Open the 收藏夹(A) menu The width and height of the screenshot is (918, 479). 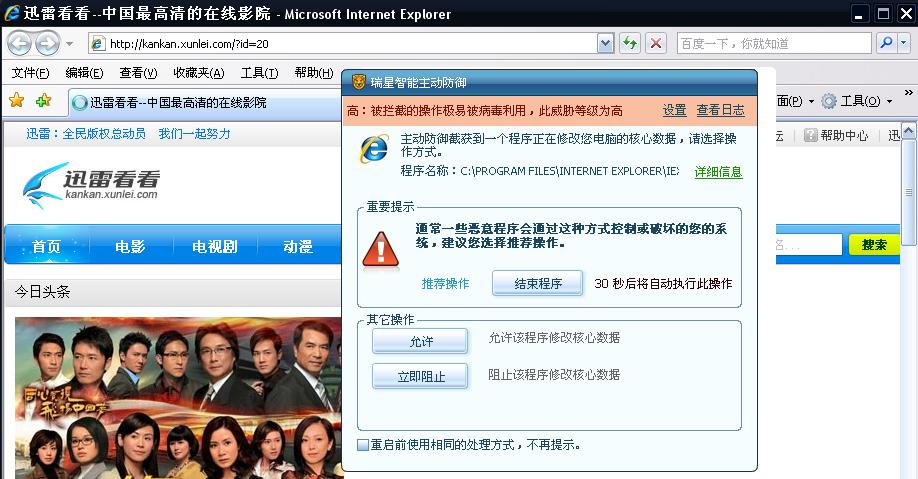coord(198,73)
